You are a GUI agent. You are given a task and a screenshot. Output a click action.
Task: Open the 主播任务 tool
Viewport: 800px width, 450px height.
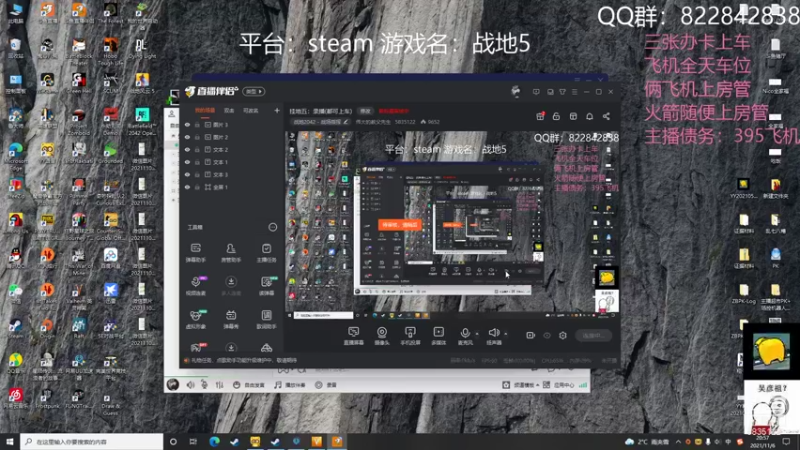[266, 253]
